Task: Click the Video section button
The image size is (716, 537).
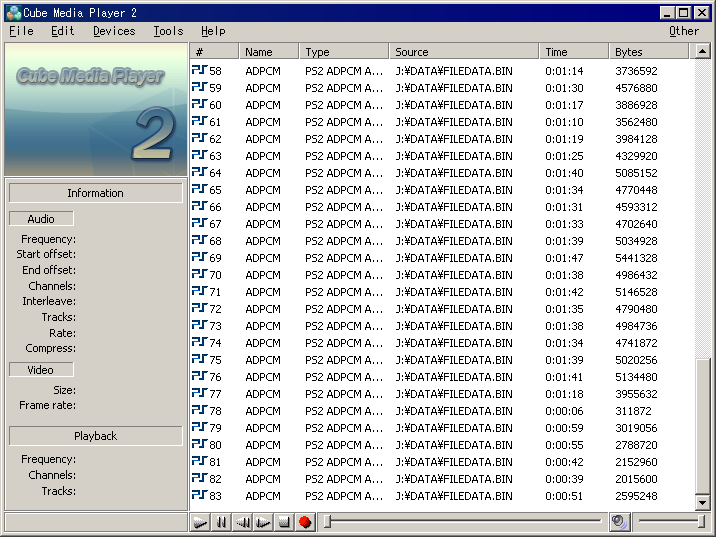Action: pos(41,370)
